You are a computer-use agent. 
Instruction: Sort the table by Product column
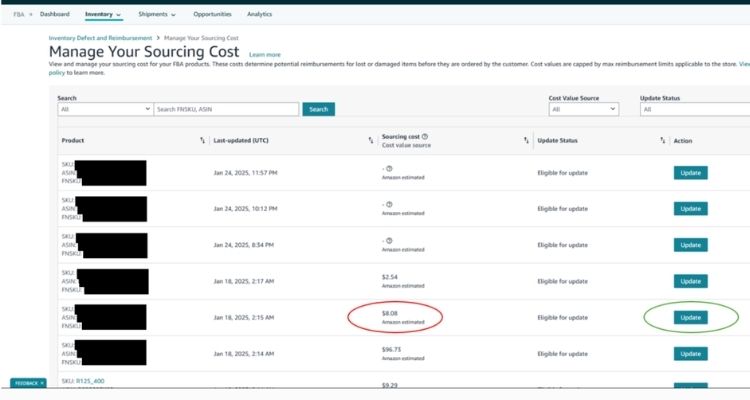pyautogui.click(x=203, y=141)
